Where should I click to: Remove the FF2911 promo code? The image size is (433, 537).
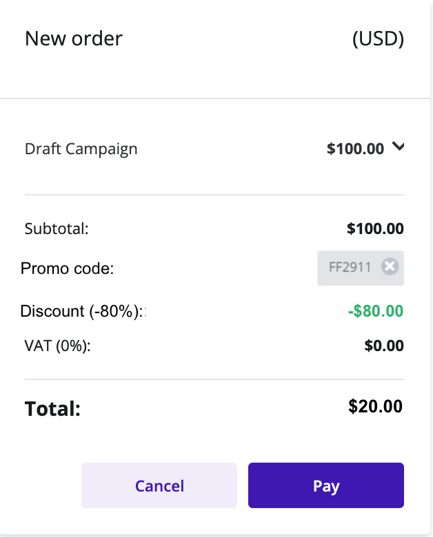[x=390, y=266]
